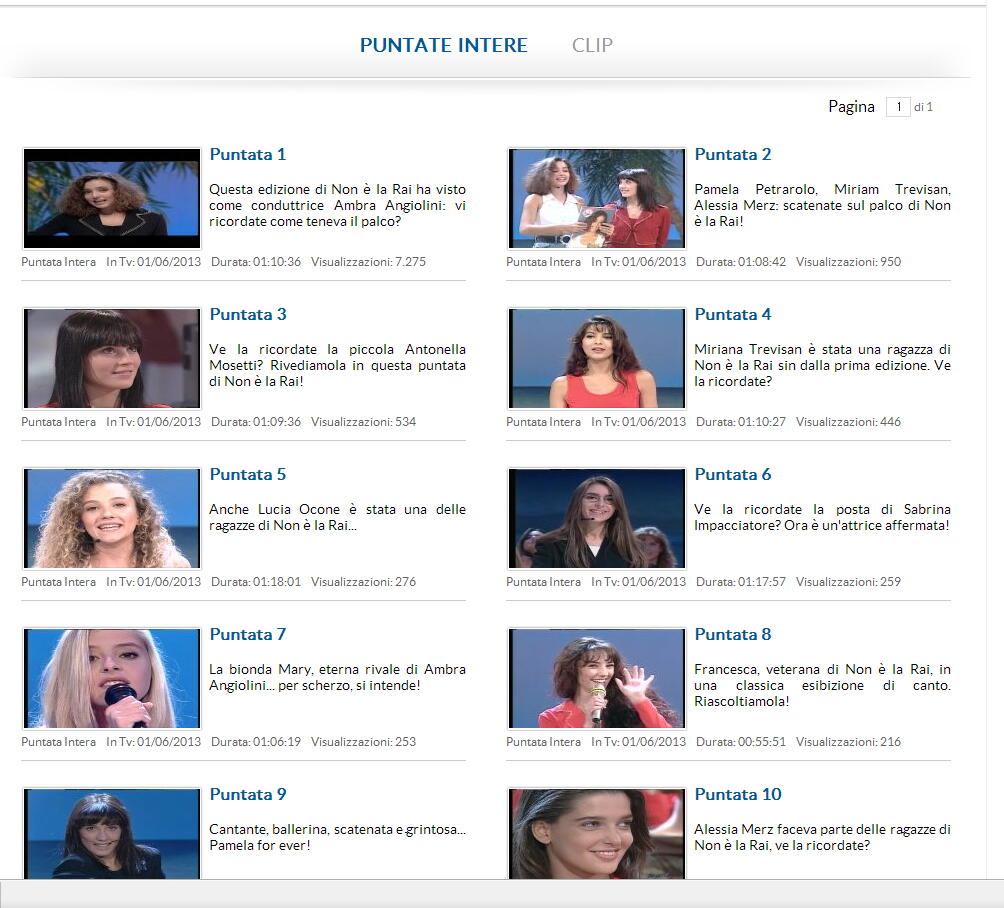This screenshot has height=908, width=1004.
Task: Click the Puntata 1 title link
Action: coord(247,154)
